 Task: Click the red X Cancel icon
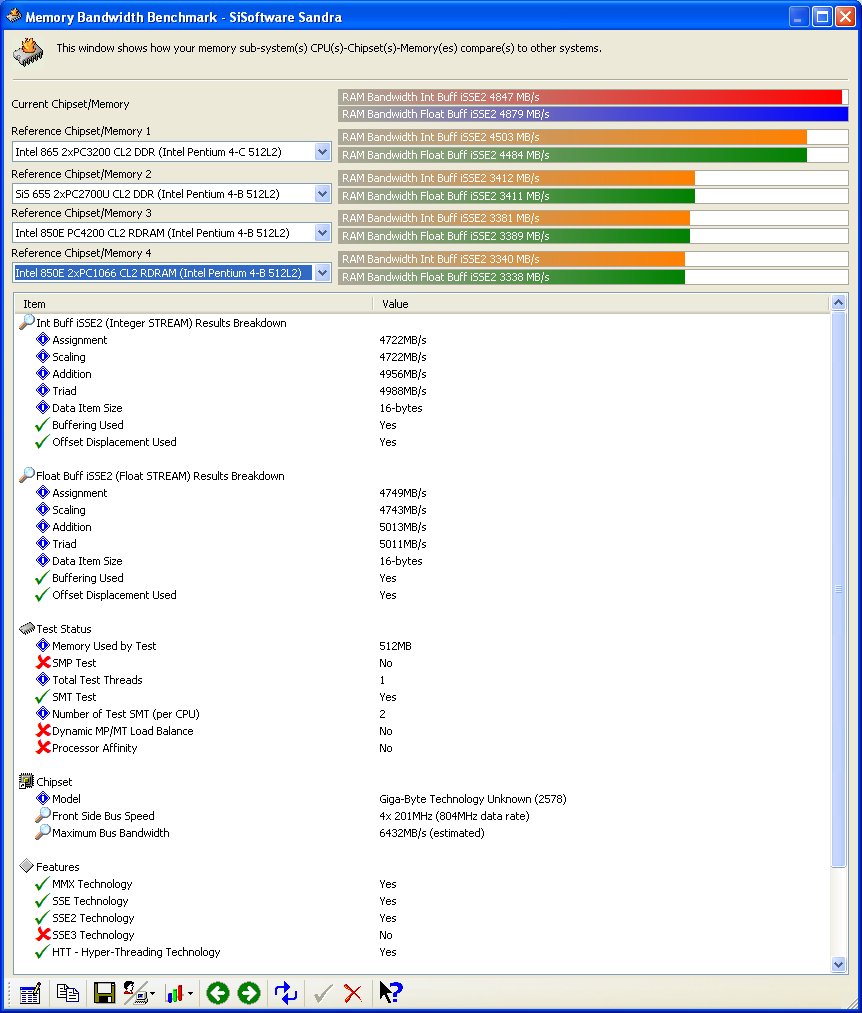353,993
